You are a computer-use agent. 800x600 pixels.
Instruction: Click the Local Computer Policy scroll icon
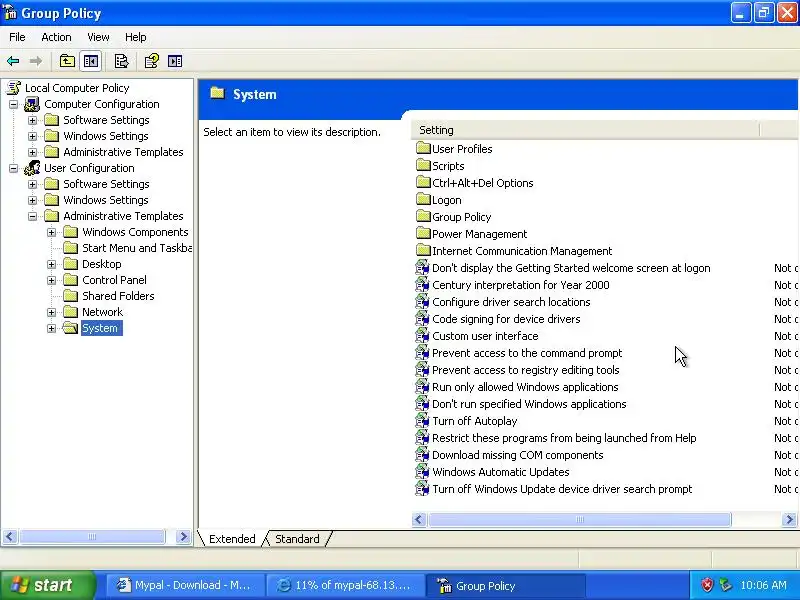[x=14, y=88]
